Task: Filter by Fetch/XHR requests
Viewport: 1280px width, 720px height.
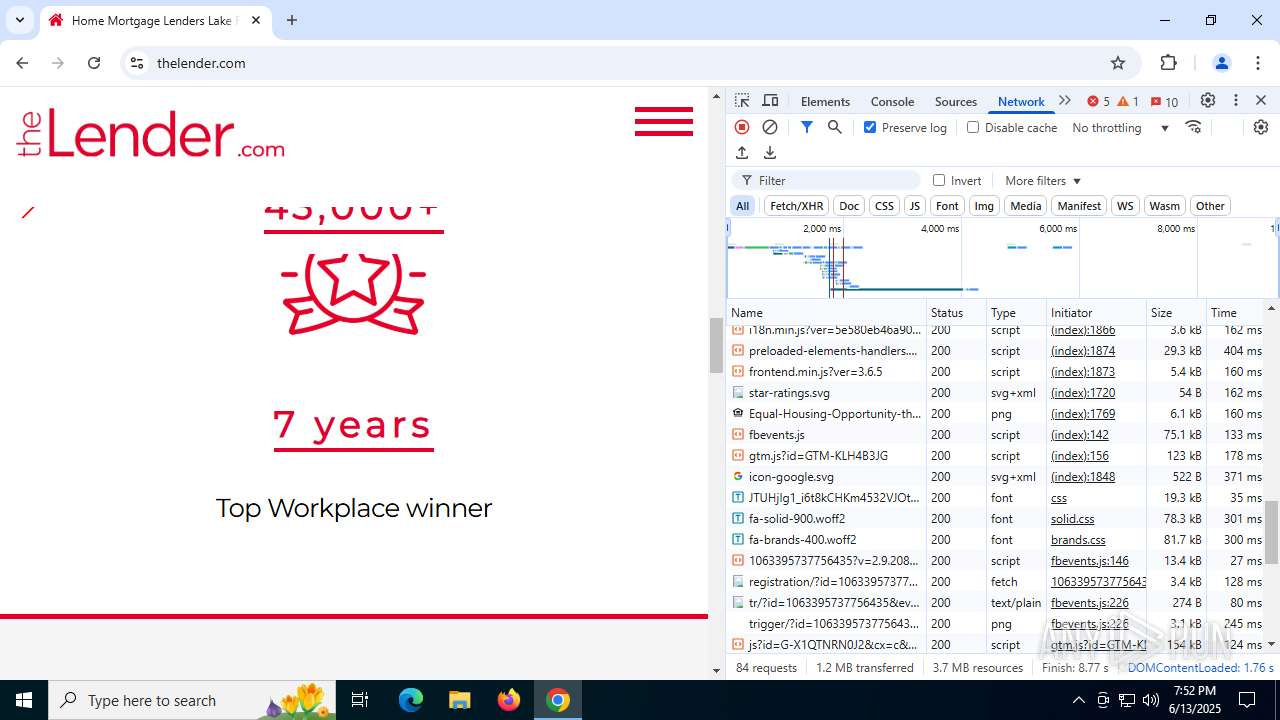Action: pos(796,206)
